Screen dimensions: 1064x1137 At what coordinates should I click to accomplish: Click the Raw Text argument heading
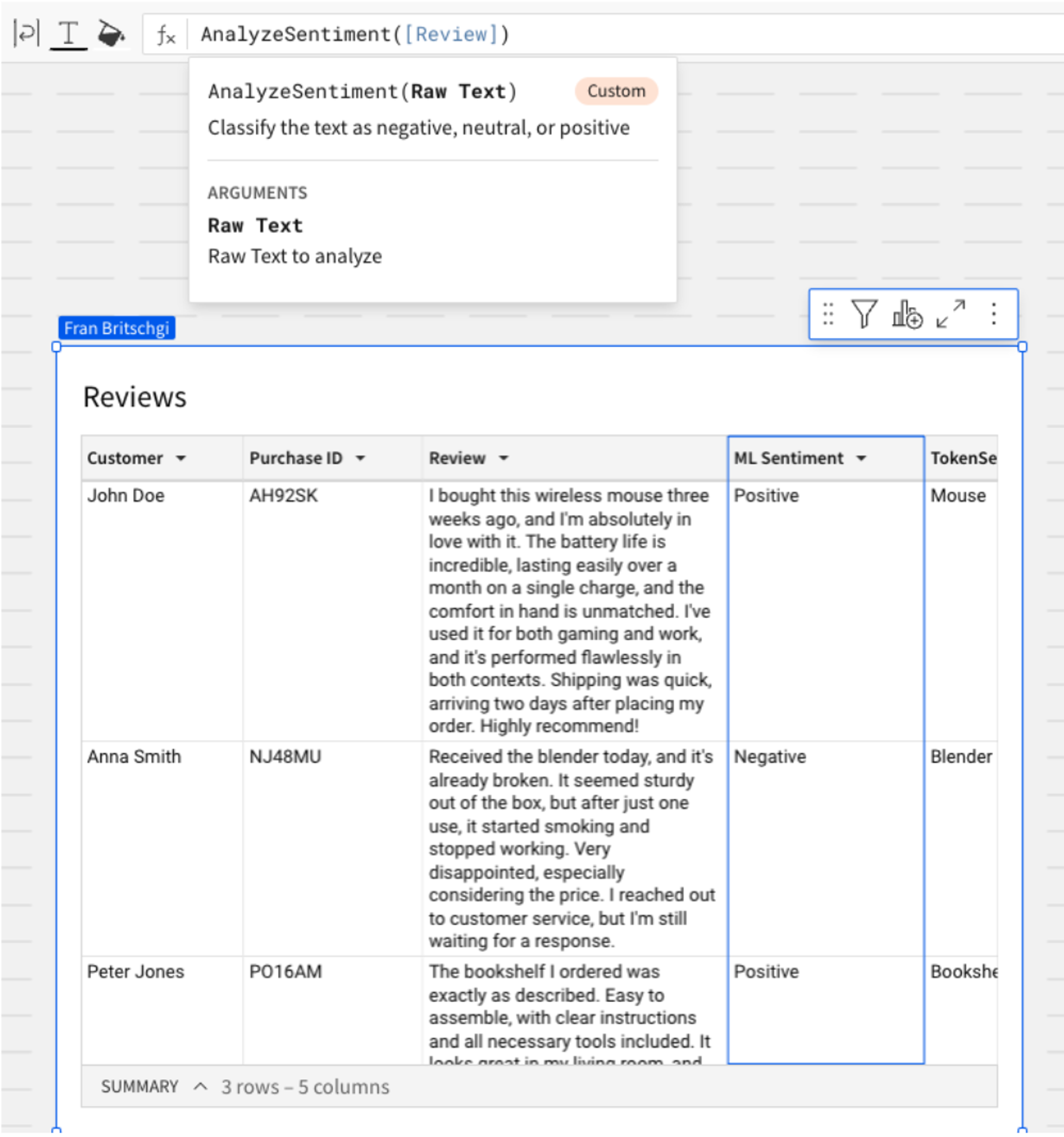coord(255,225)
